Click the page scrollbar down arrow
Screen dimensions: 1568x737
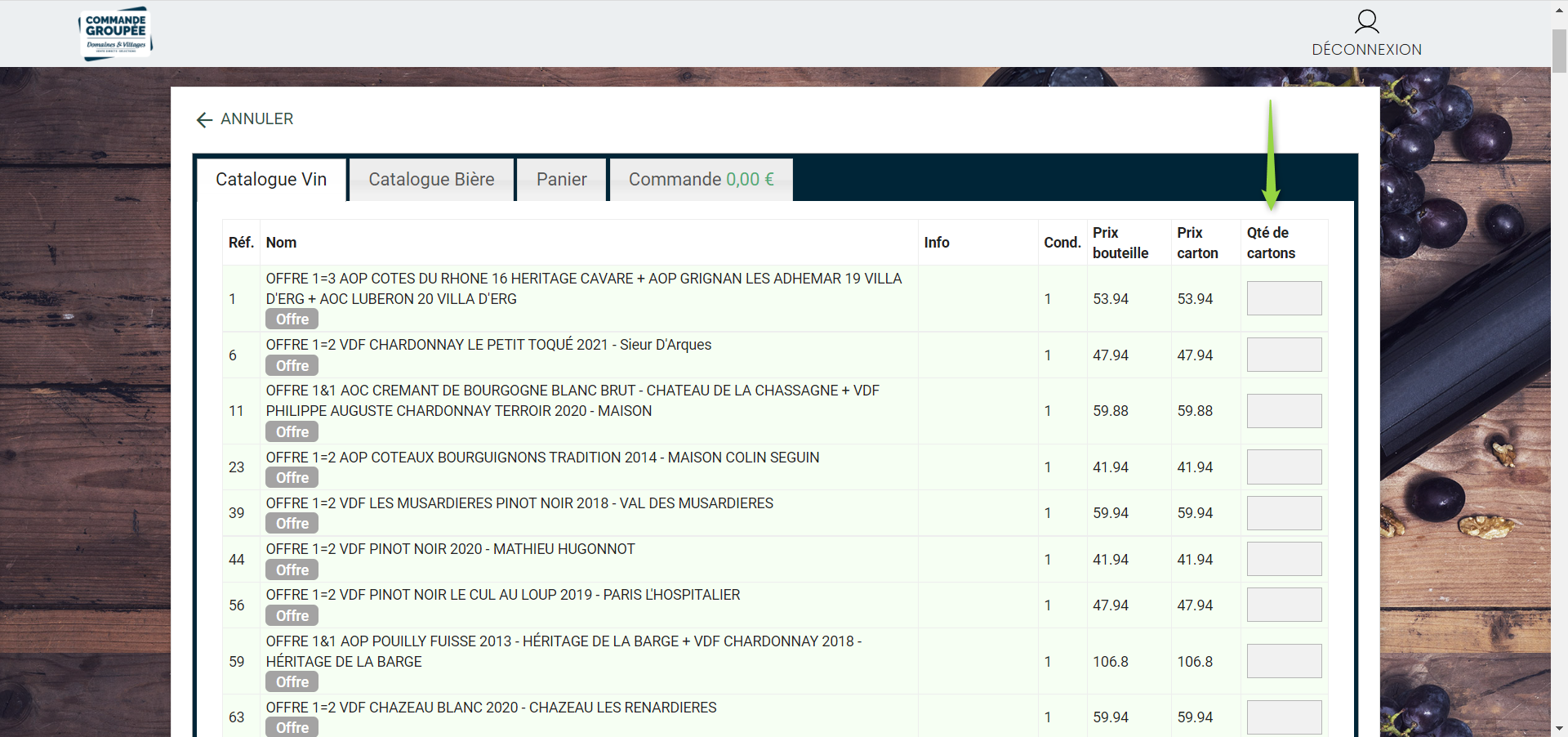[1559, 728]
